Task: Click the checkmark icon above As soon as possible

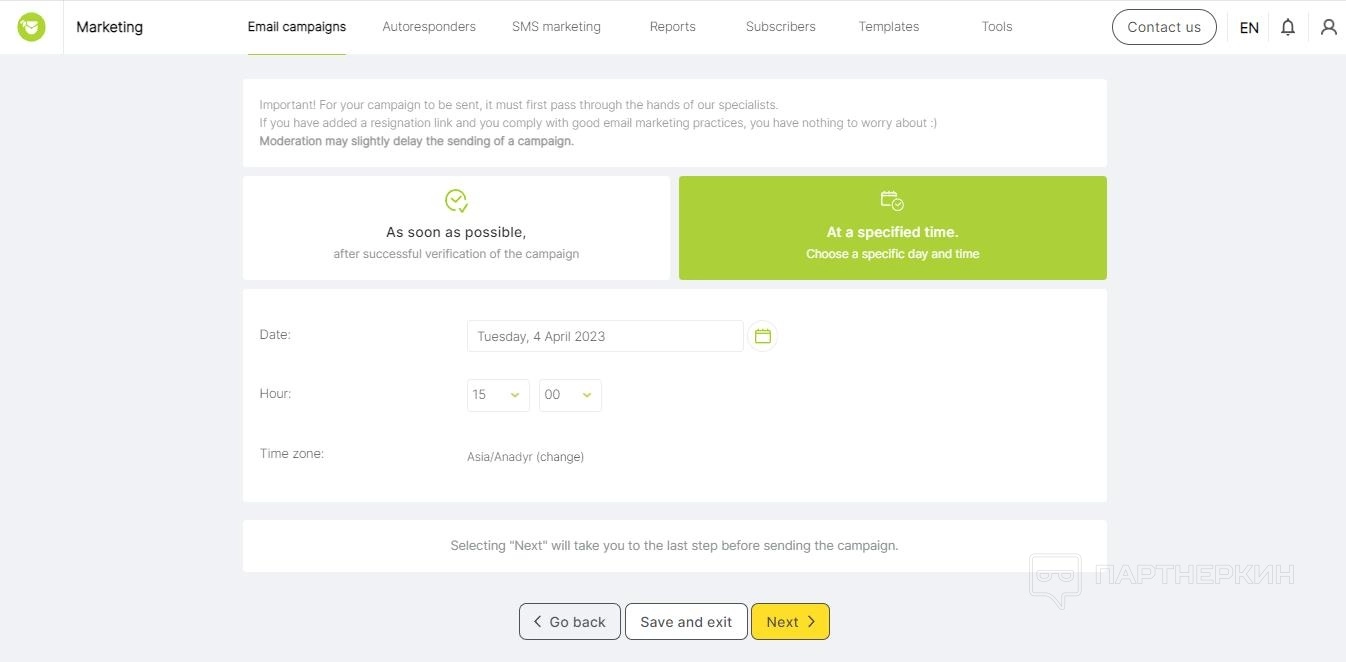Action: [456, 201]
